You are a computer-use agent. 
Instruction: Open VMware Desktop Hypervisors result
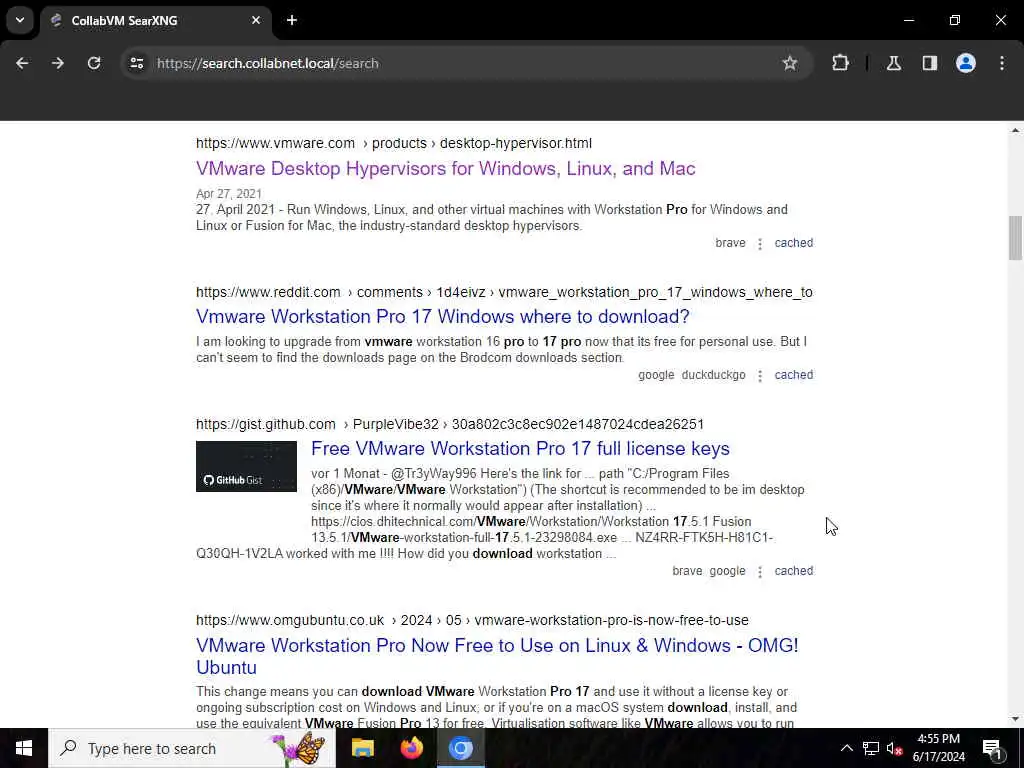(x=445, y=168)
